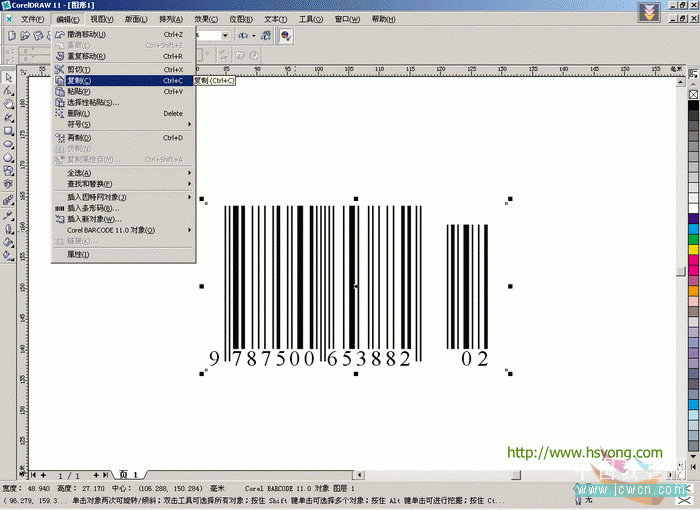Expand the 符号(S) submenu arrow
Screen dimensions: 700x510
[x=190, y=124]
